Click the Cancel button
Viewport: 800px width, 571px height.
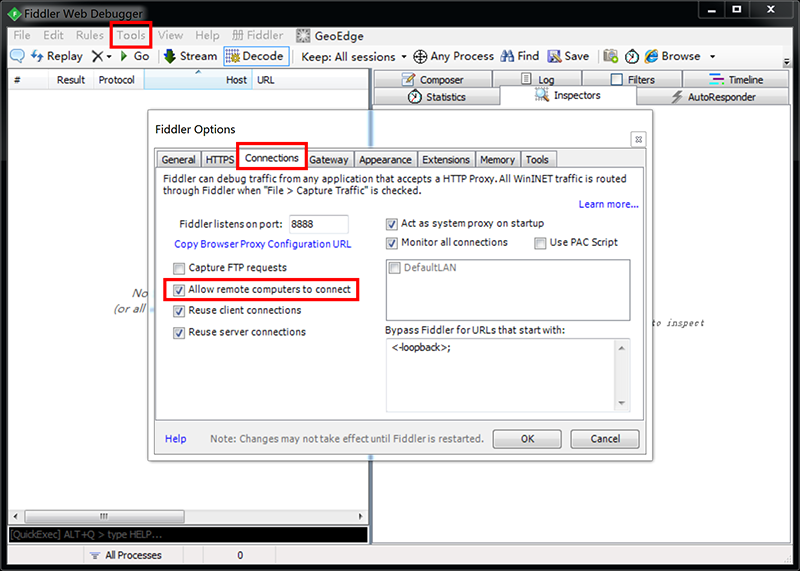605,439
